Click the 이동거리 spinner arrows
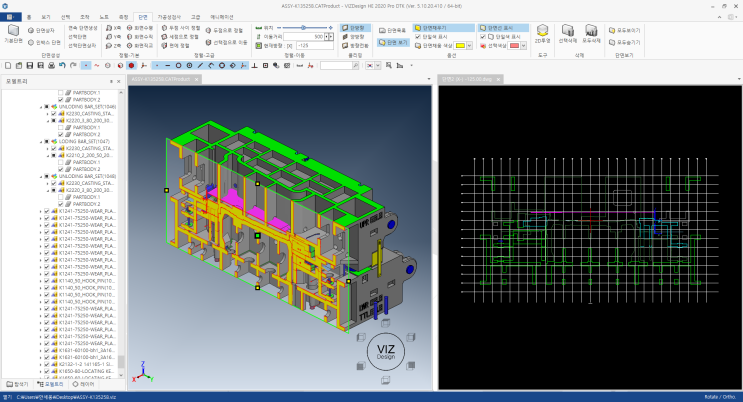 tap(329, 37)
